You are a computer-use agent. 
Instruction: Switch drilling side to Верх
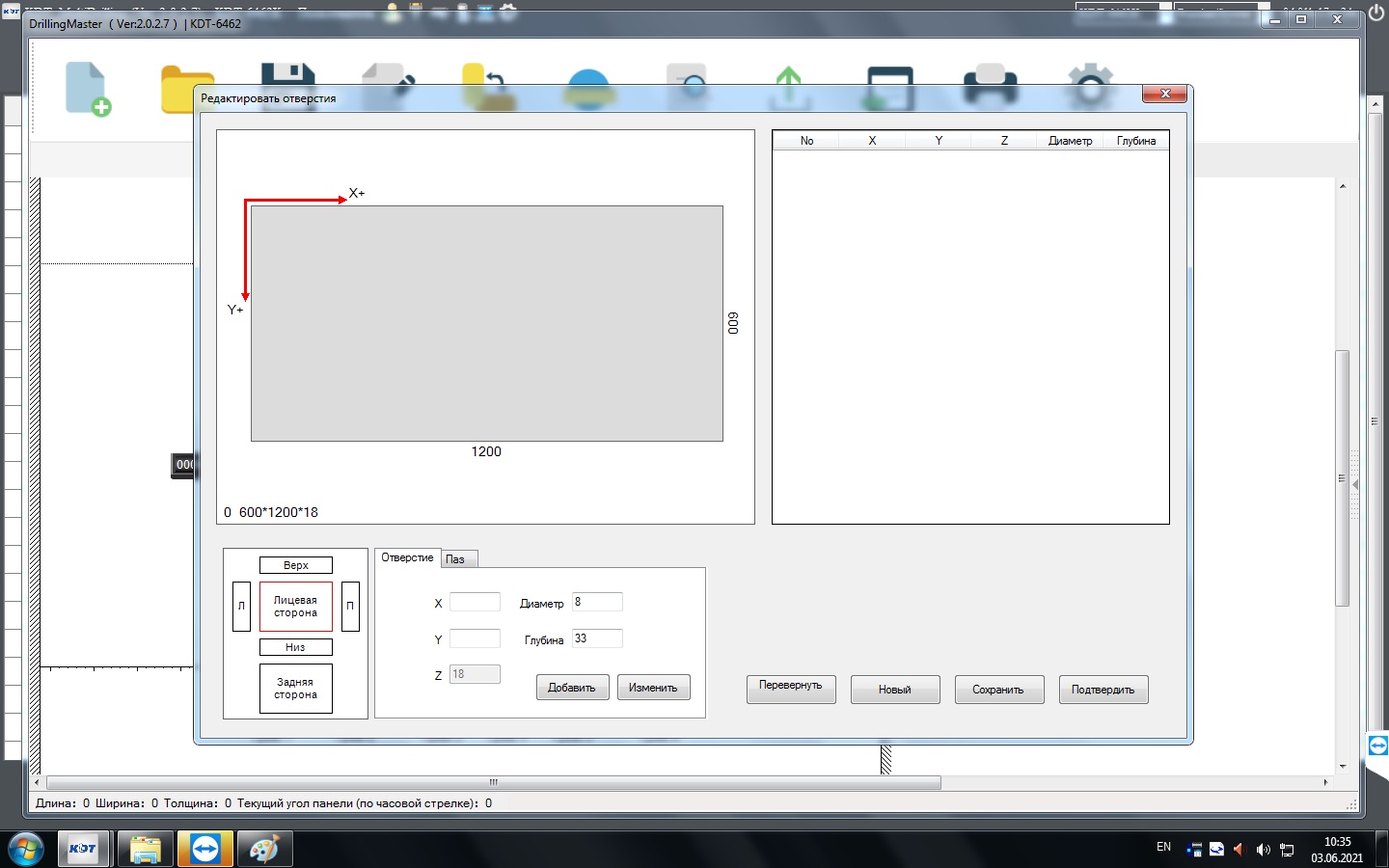click(295, 565)
